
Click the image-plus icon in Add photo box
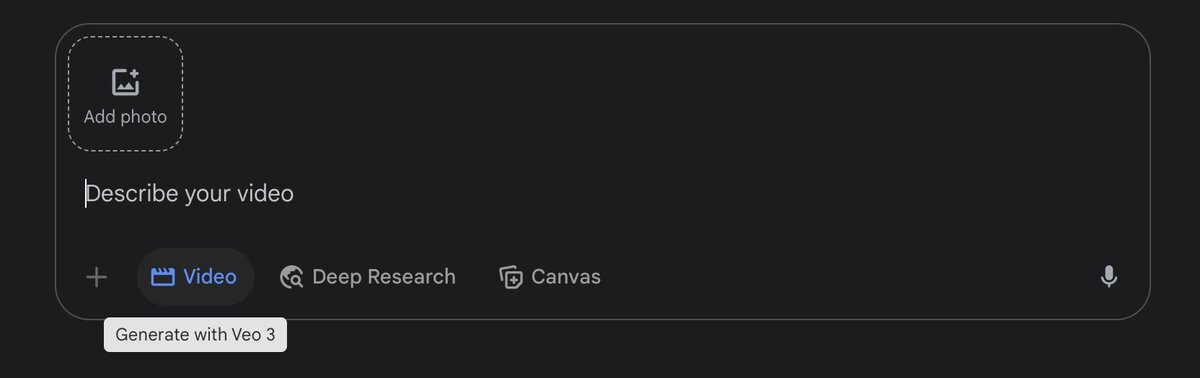125,83
